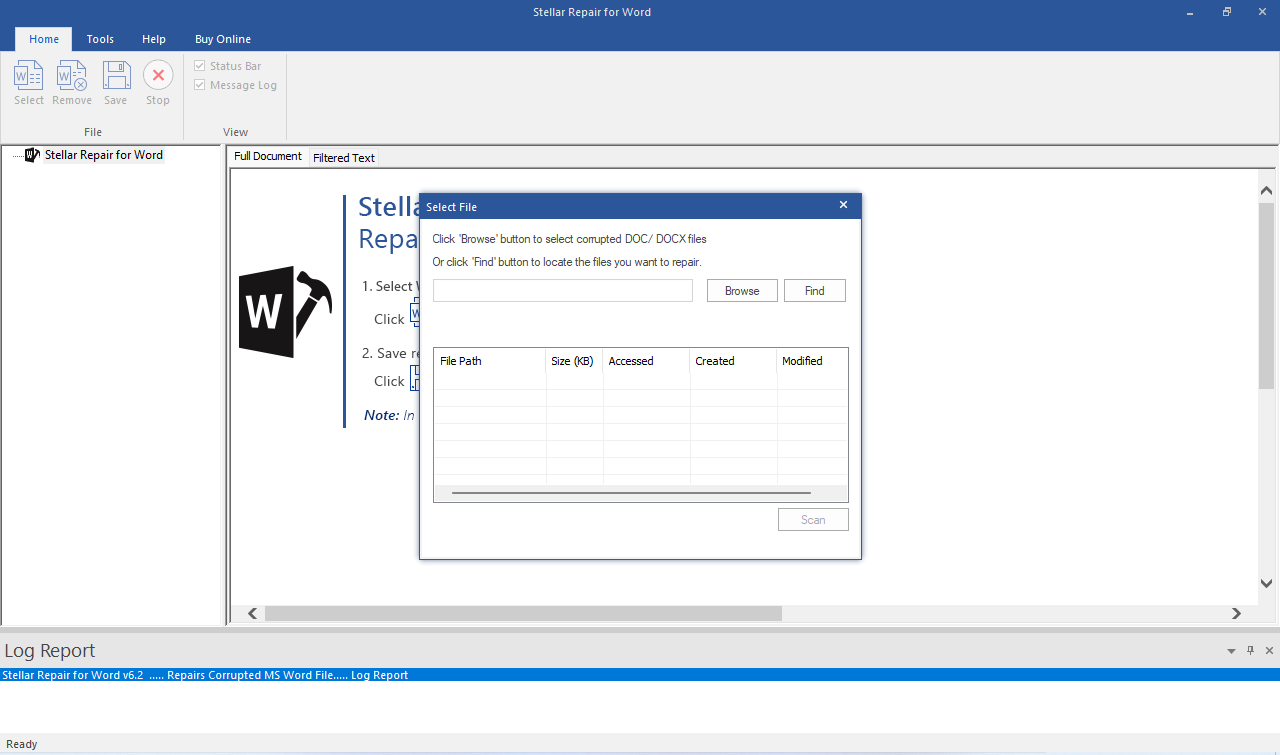Click the Modified column header

click(812, 361)
